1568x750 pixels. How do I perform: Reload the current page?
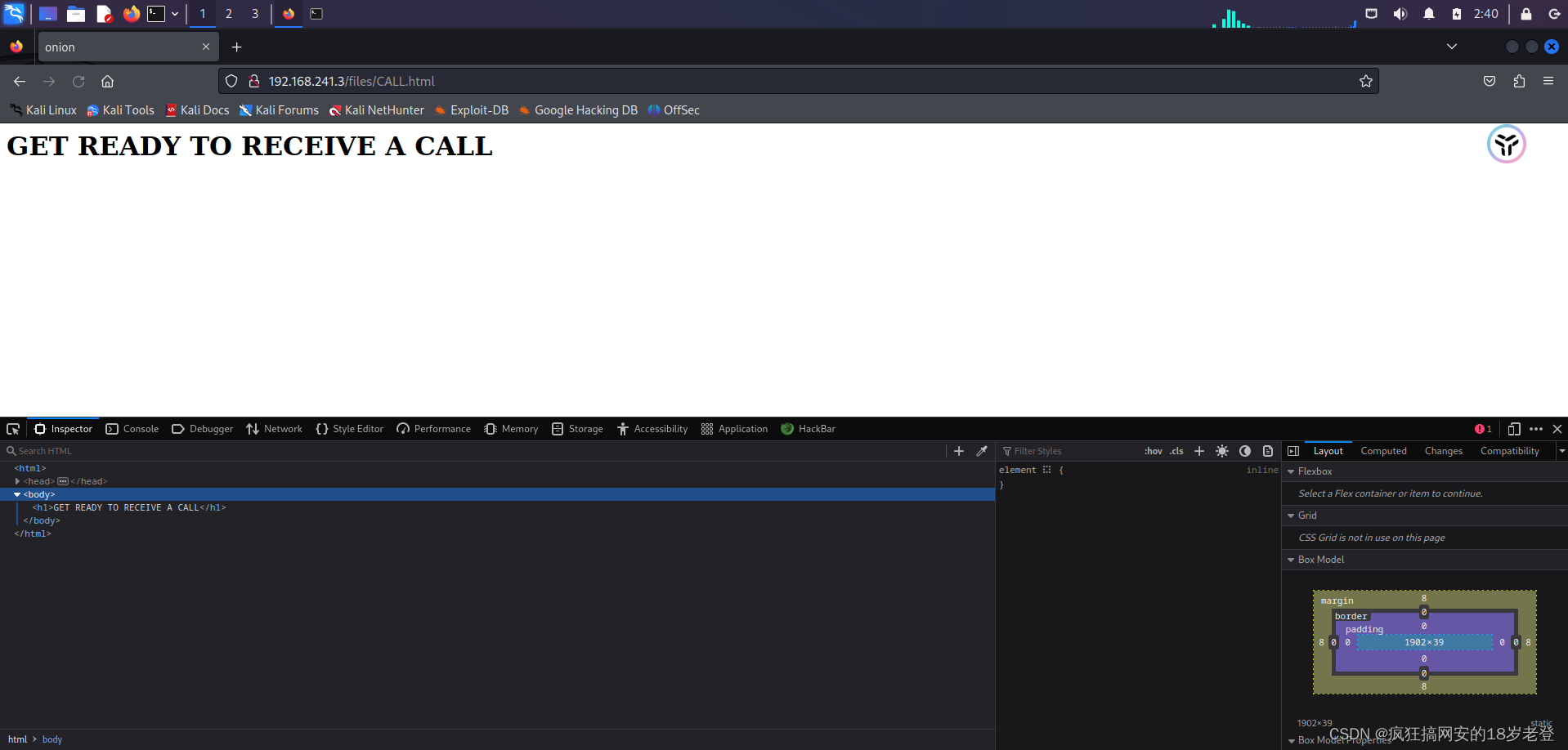pyautogui.click(x=78, y=81)
